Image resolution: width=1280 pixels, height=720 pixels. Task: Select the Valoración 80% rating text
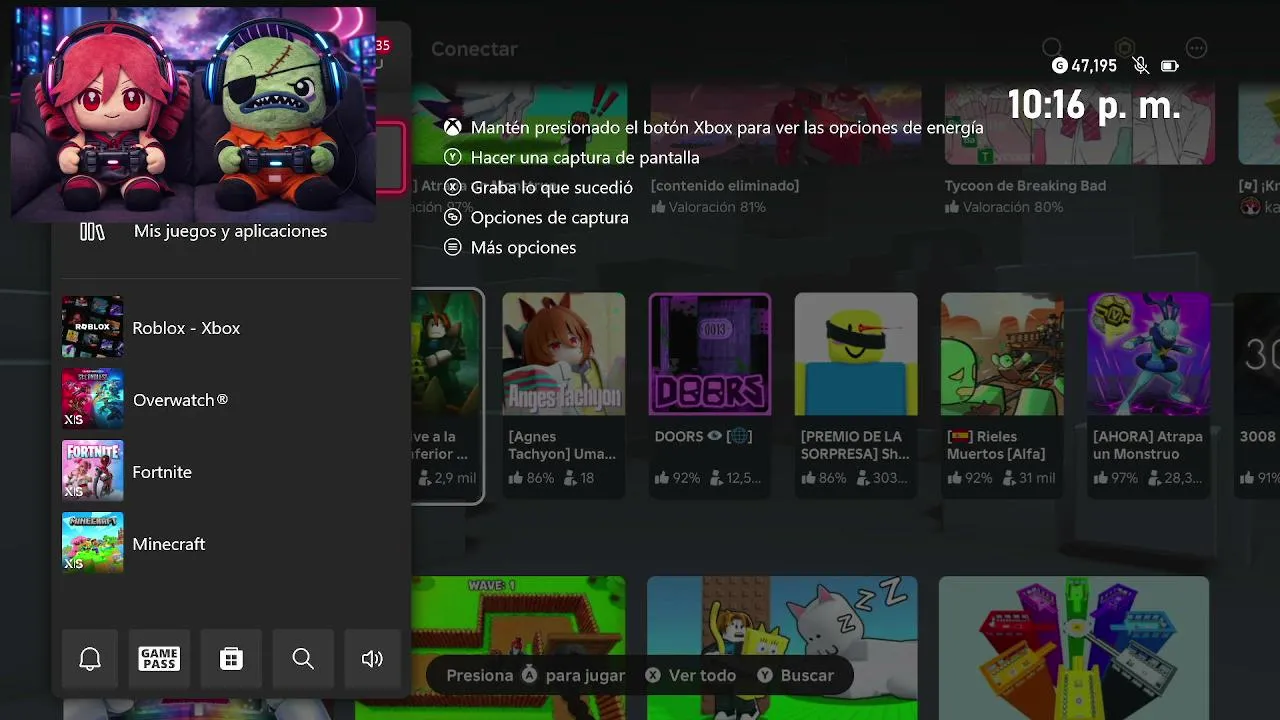1003,207
